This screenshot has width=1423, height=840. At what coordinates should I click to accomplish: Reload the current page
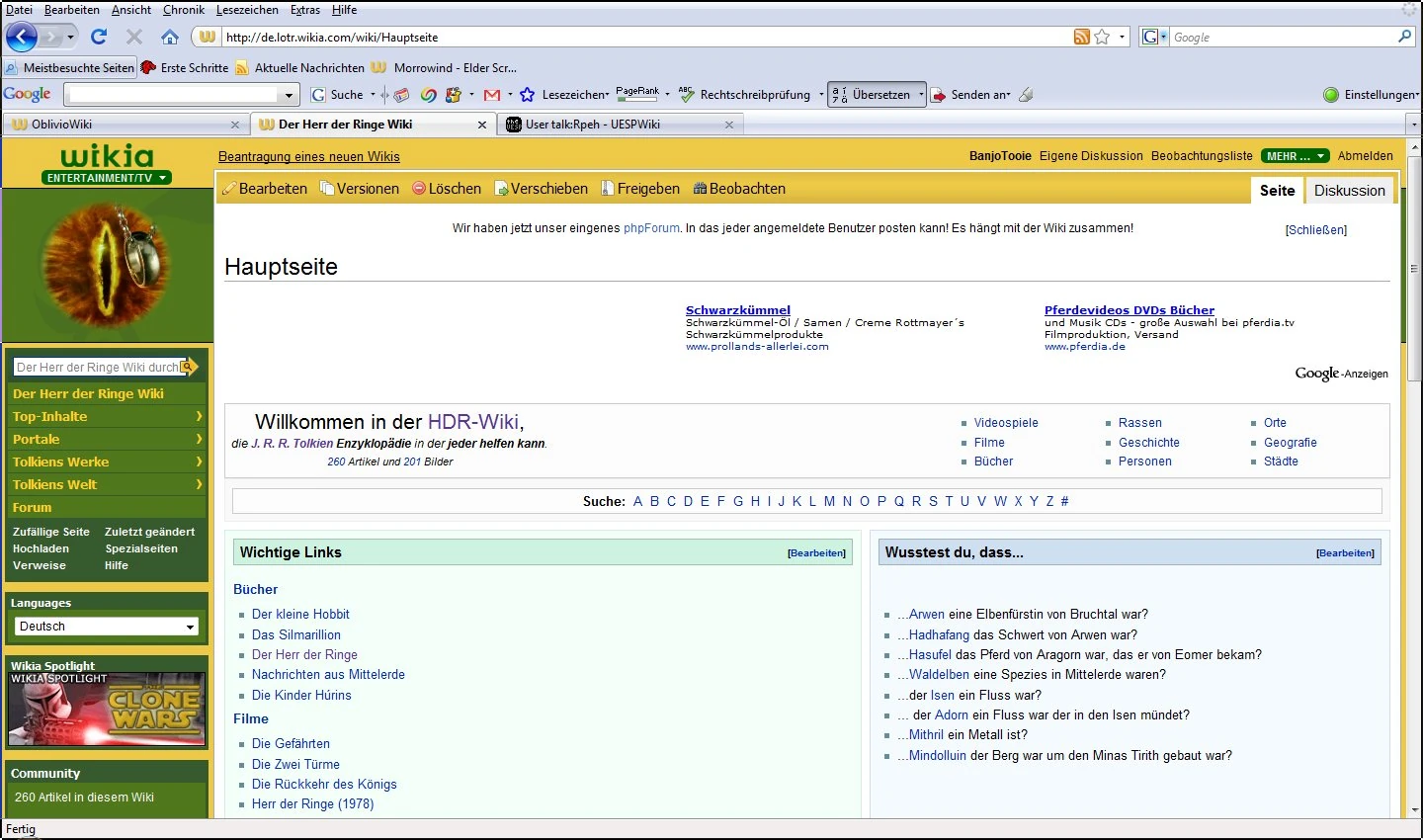click(99, 37)
